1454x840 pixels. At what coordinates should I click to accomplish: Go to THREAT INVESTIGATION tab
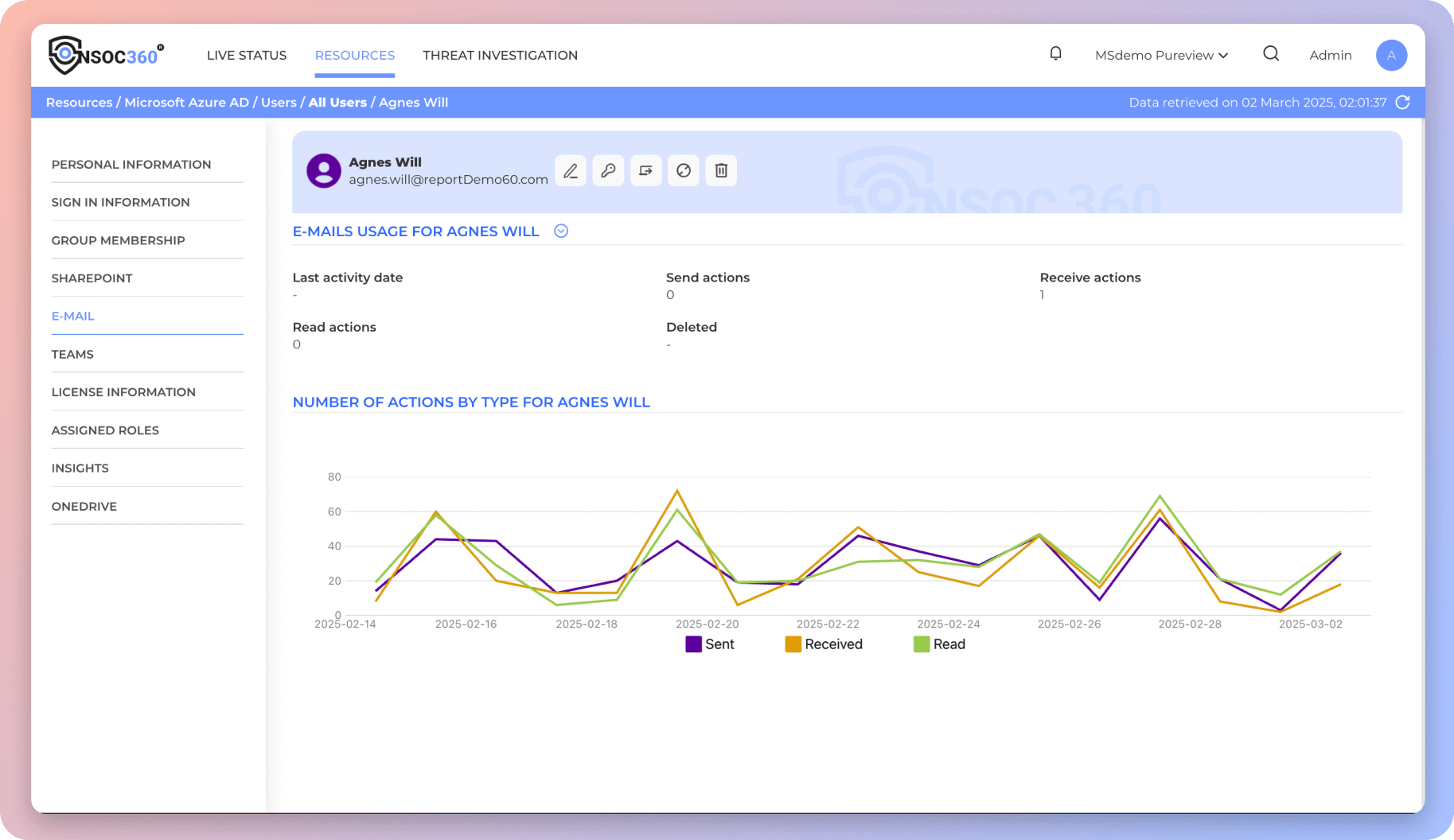(500, 55)
